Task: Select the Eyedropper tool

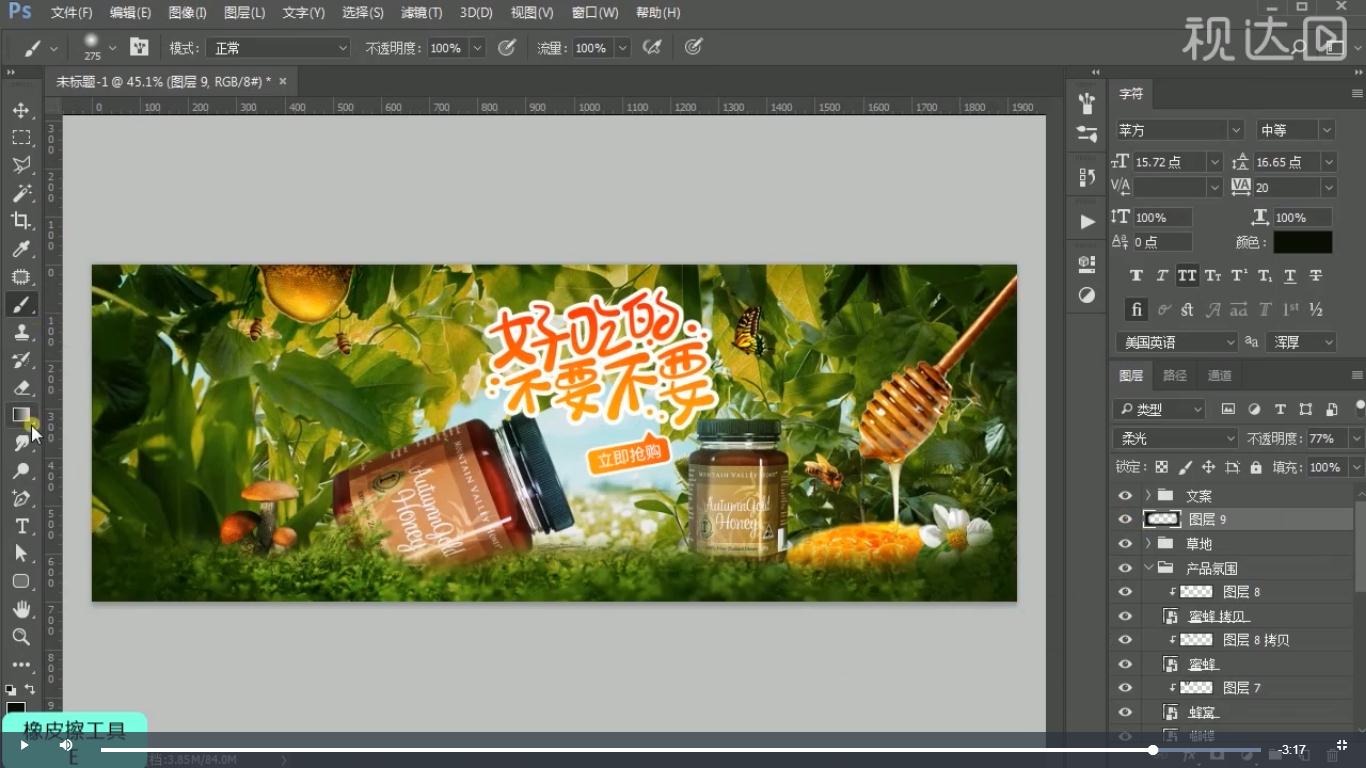Action: click(21, 249)
